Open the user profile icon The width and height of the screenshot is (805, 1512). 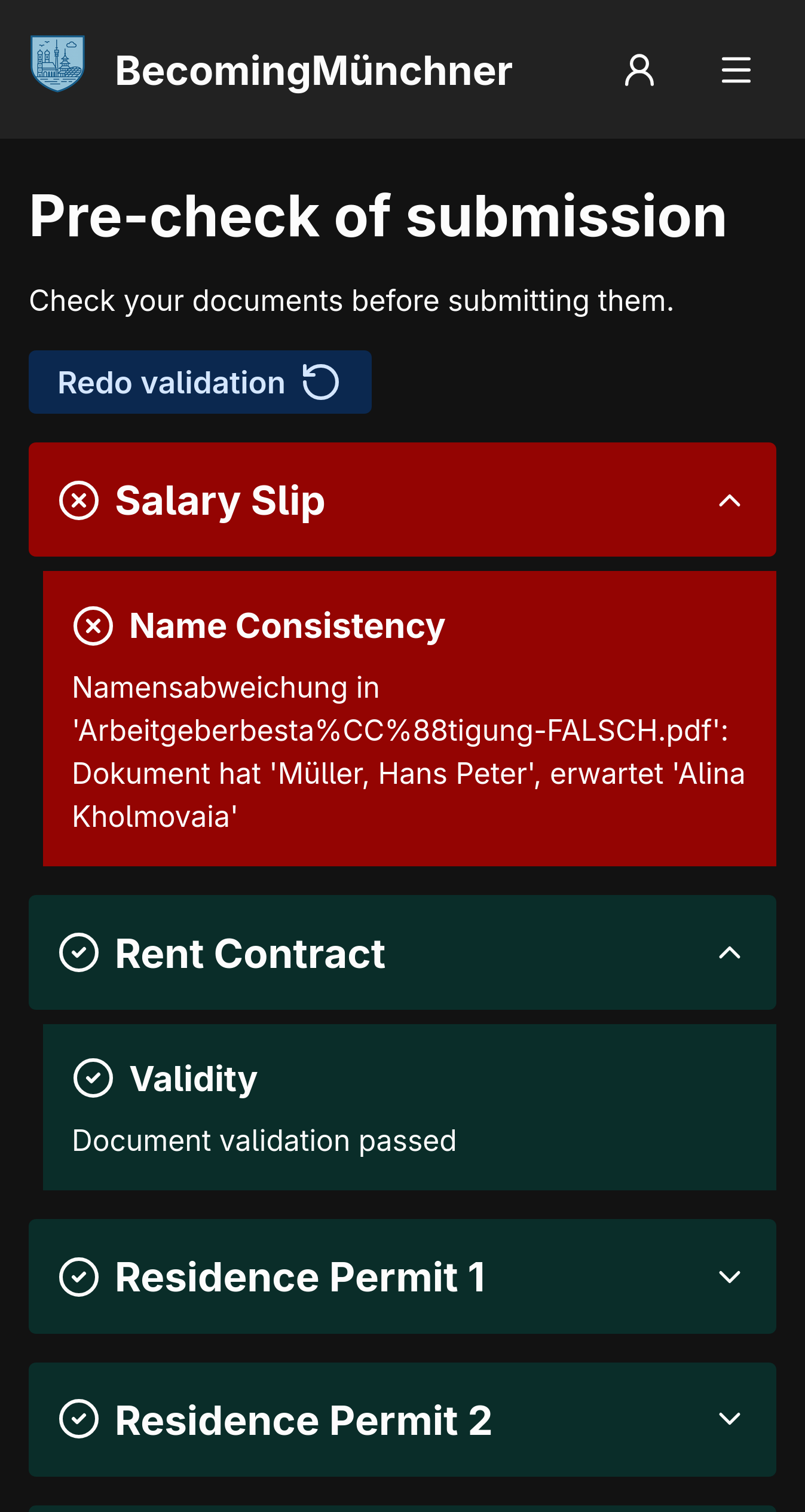639,70
